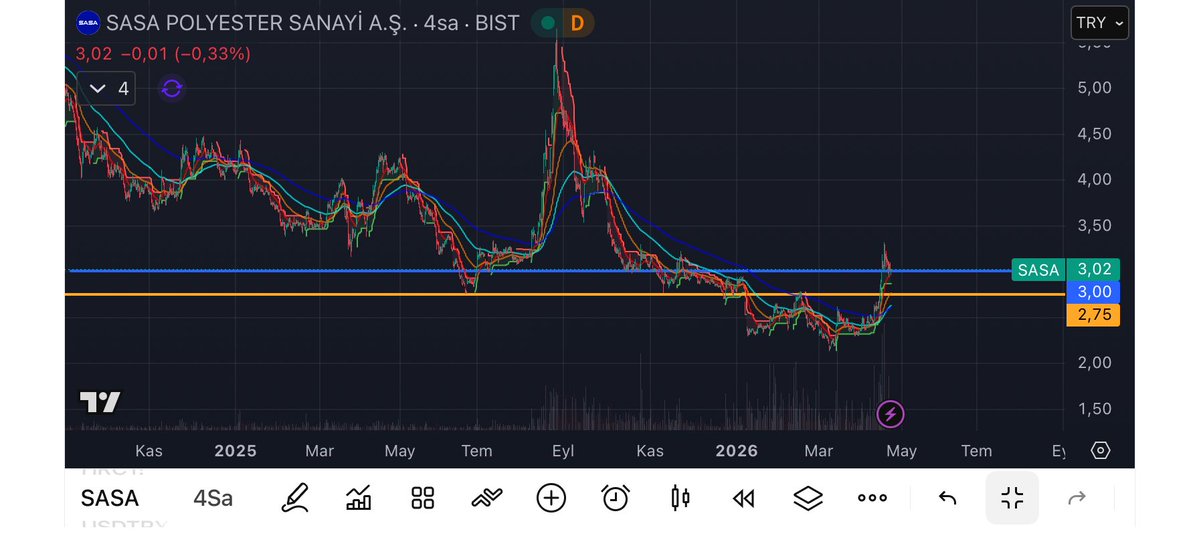This screenshot has width=1199, height=554.
Task: Open the indicators chart icon
Action: click(359, 498)
